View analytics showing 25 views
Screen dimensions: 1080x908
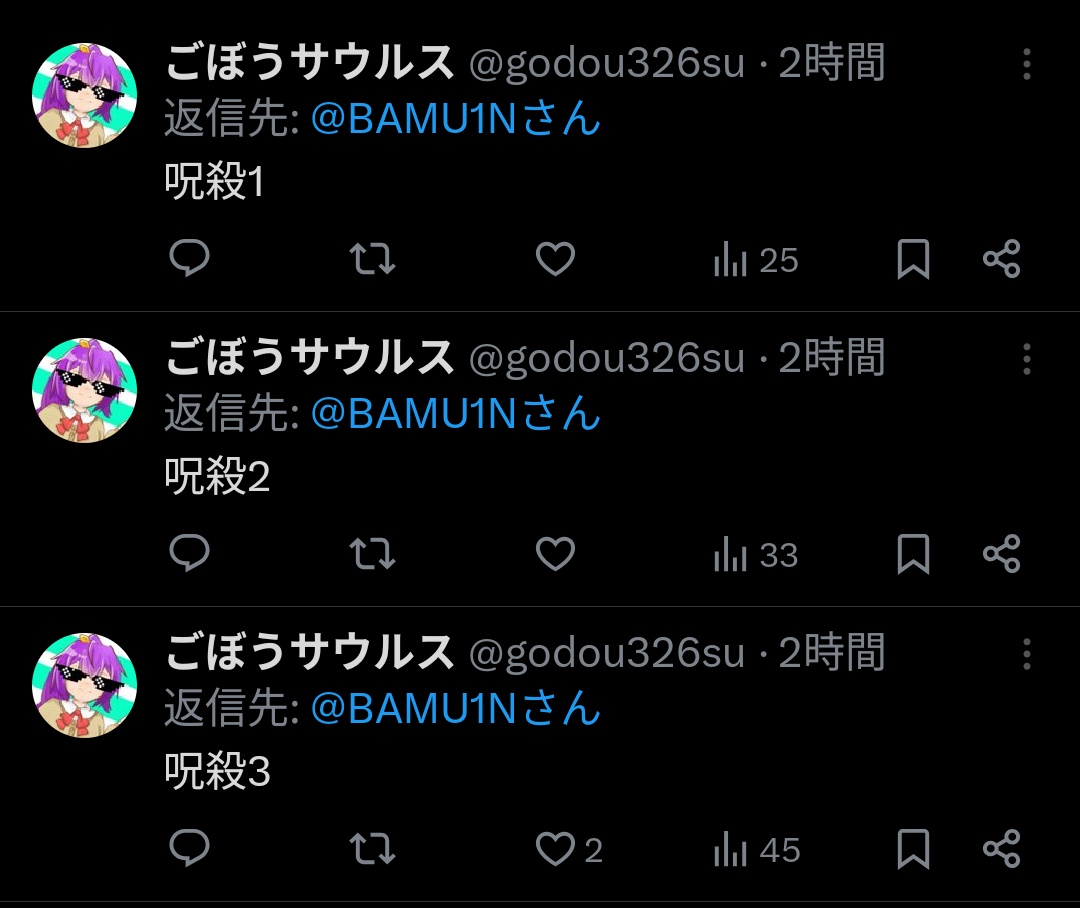click(756, 260)
